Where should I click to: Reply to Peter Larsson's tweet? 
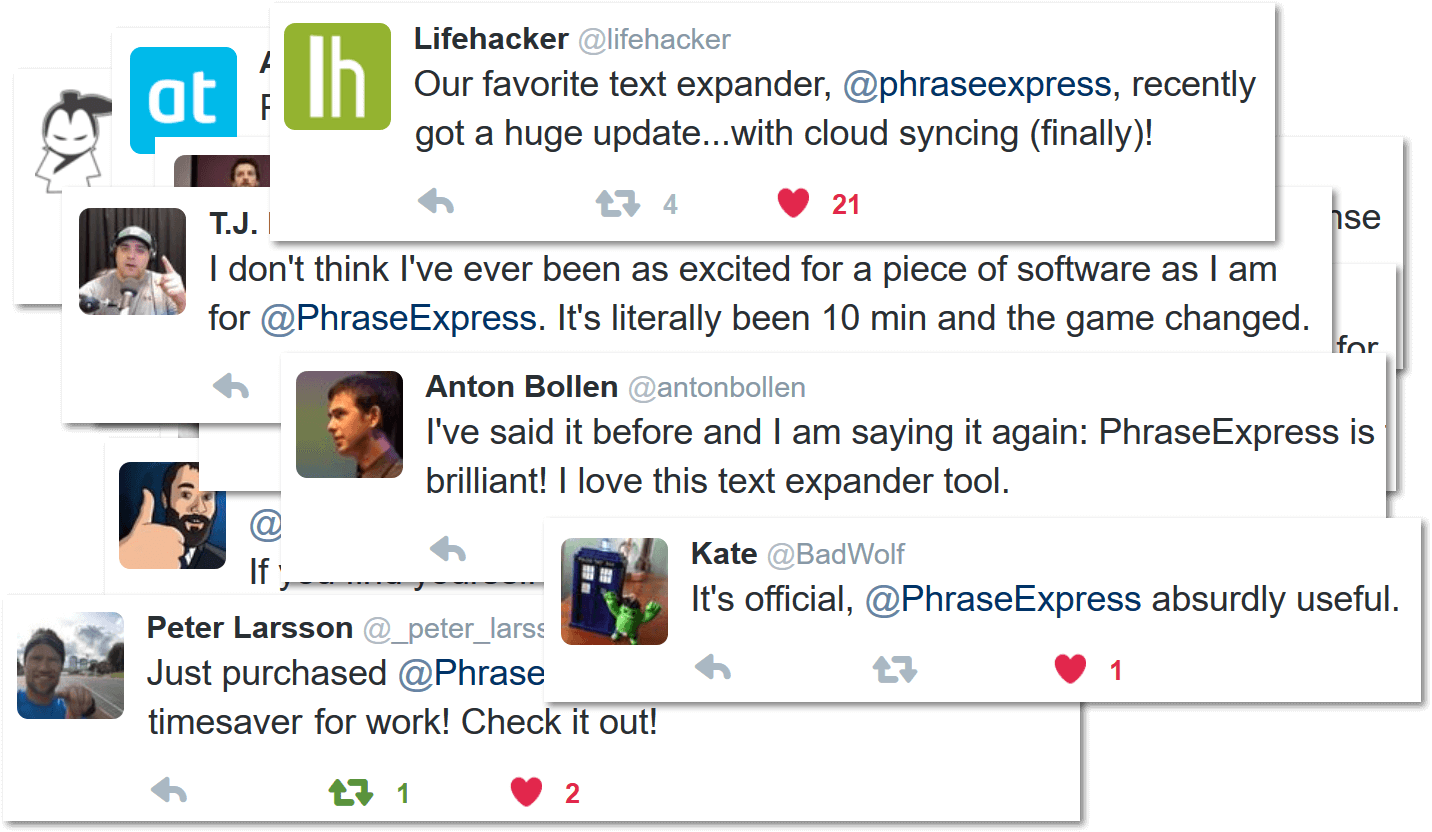pyautogui.click(x=169, y=792)
